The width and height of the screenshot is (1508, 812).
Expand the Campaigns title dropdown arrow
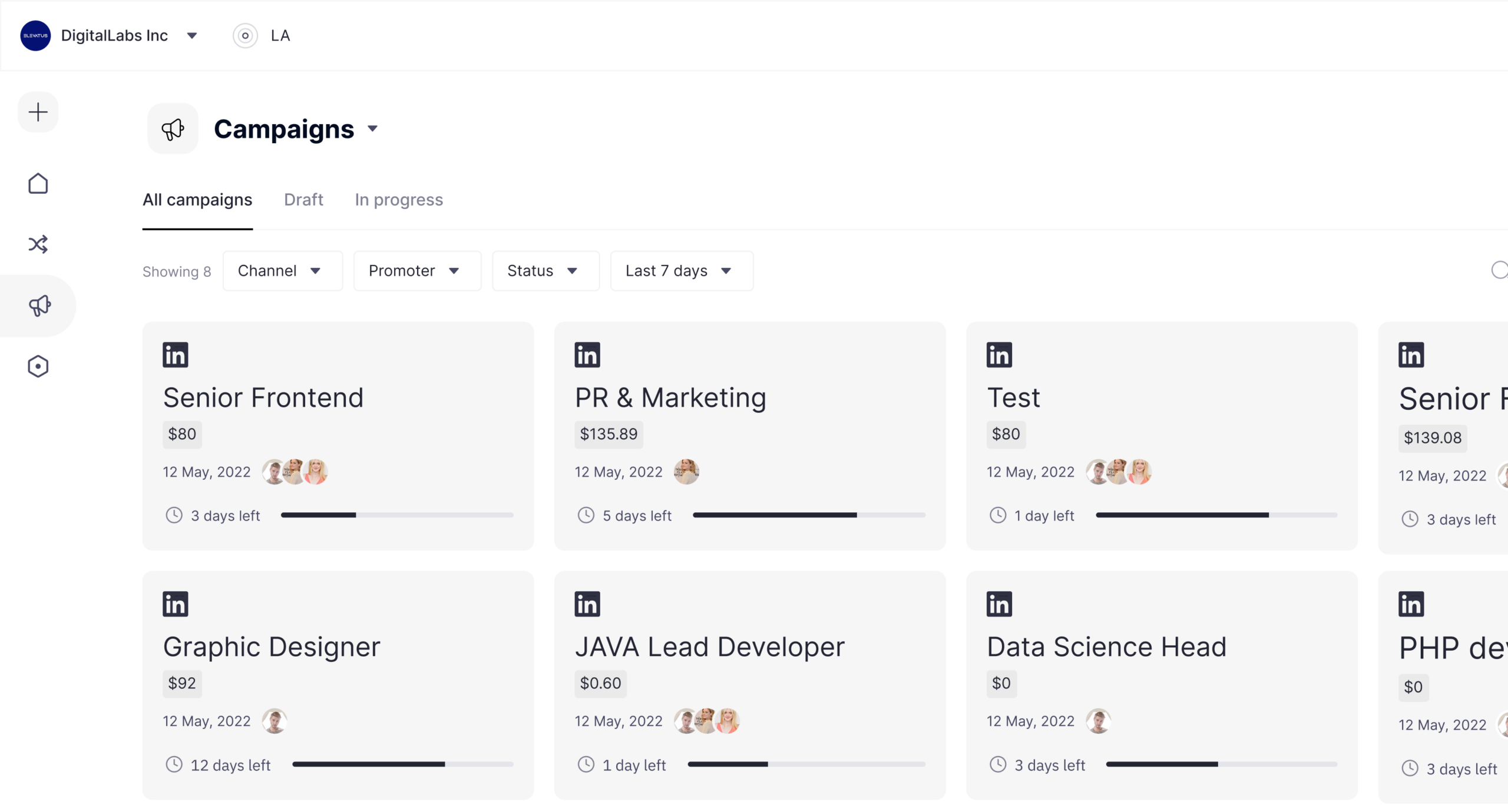click(373, 128)
